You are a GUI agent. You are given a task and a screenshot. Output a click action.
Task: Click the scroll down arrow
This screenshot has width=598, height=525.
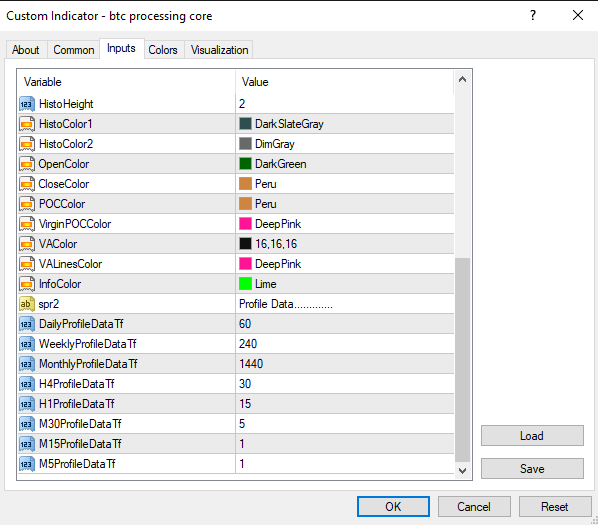click(x=463, y=471)
